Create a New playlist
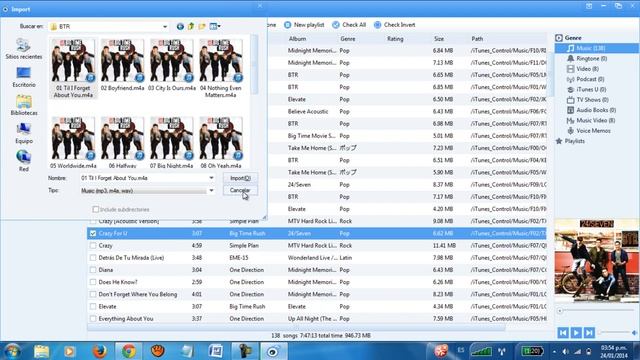640x360 pixels. (304, 25)
